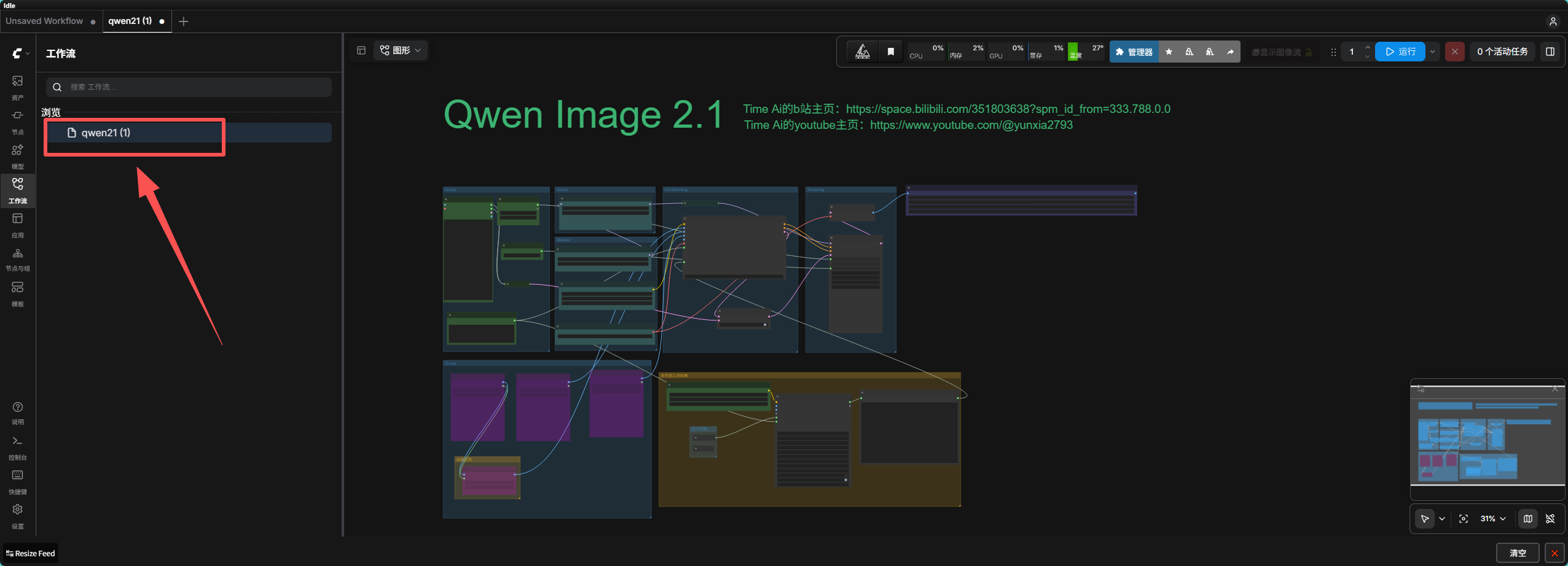1568x566 pixels.
Task: Decrease the batch count with down arrow
Action: 1368,56
